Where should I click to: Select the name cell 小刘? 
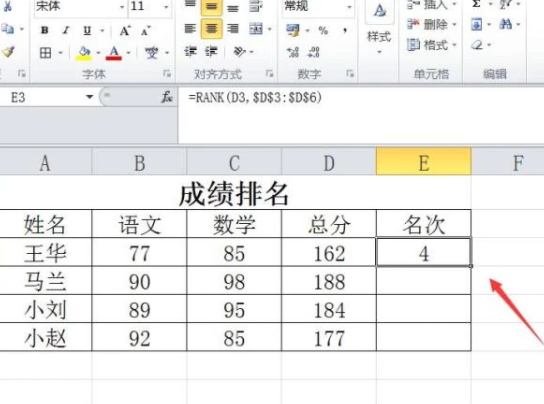click(x=45, y=309)
